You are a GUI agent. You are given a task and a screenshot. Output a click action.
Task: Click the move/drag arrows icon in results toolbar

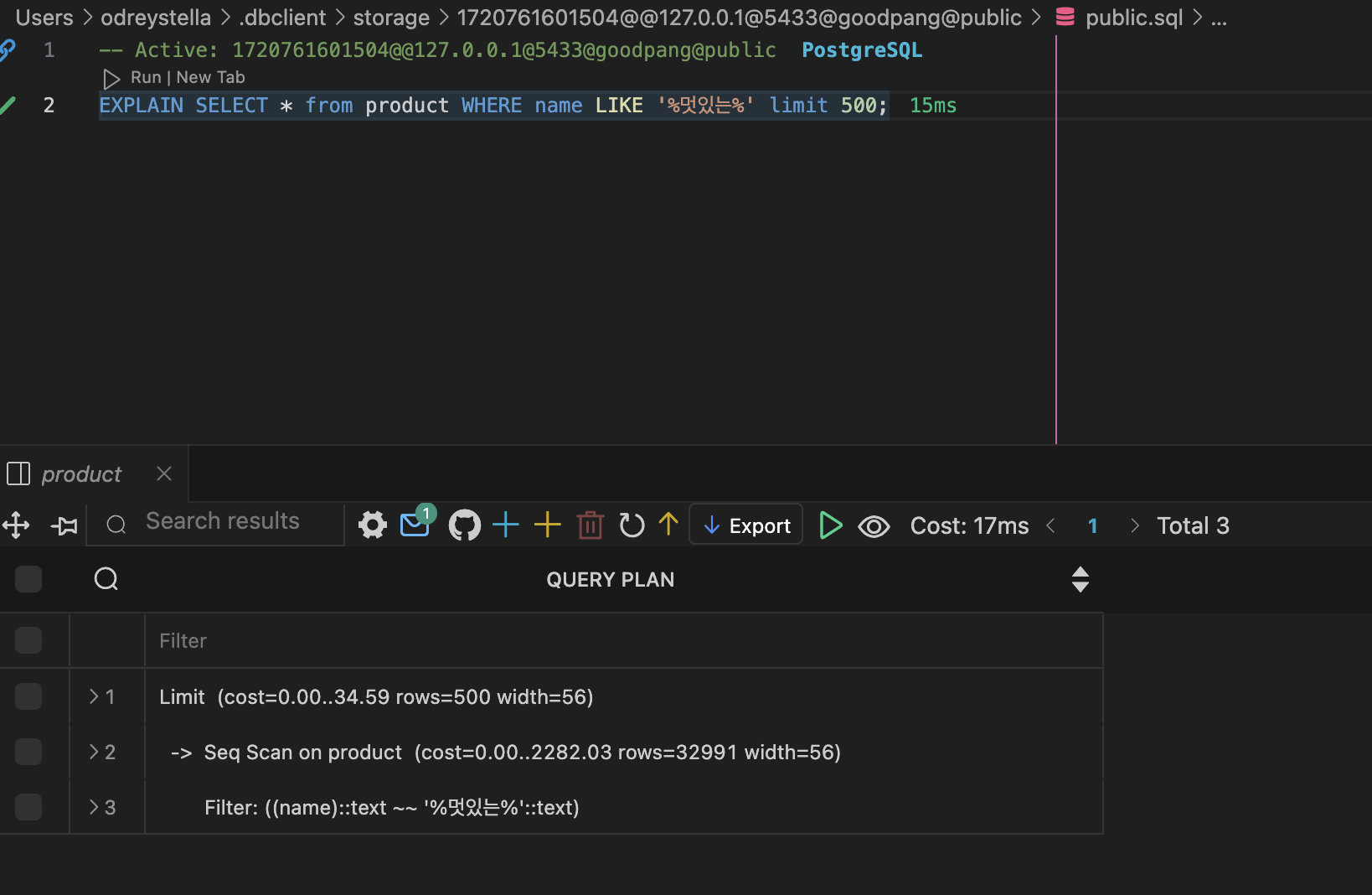click(16, 525)
